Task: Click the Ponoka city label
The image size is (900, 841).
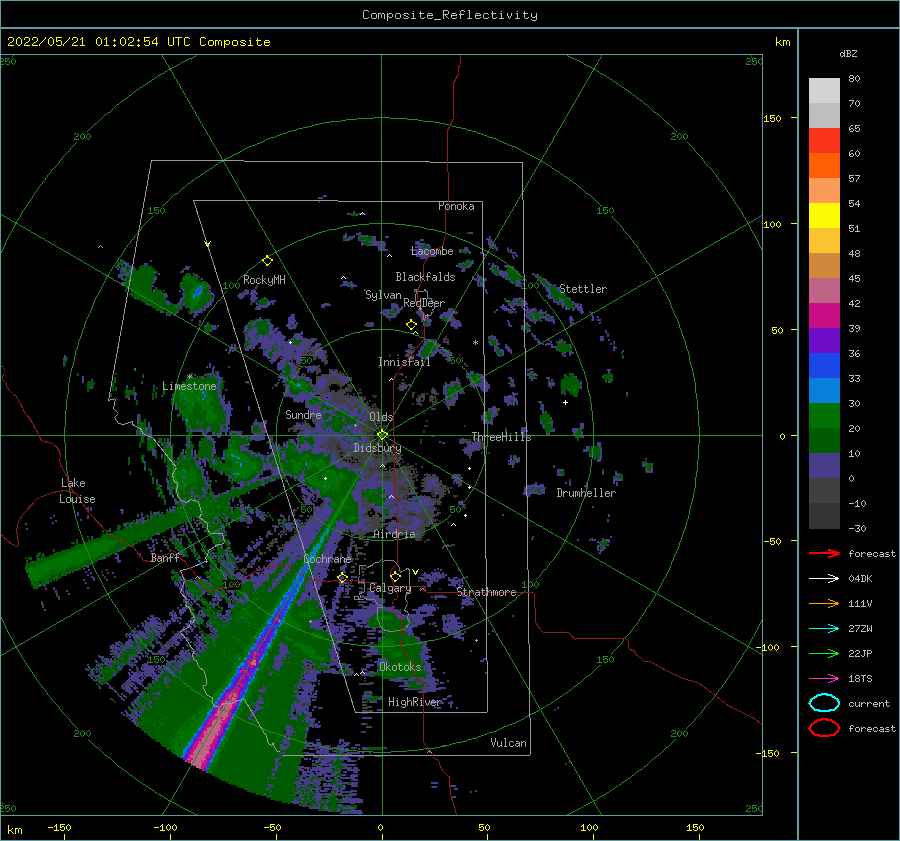Action: 456,206
